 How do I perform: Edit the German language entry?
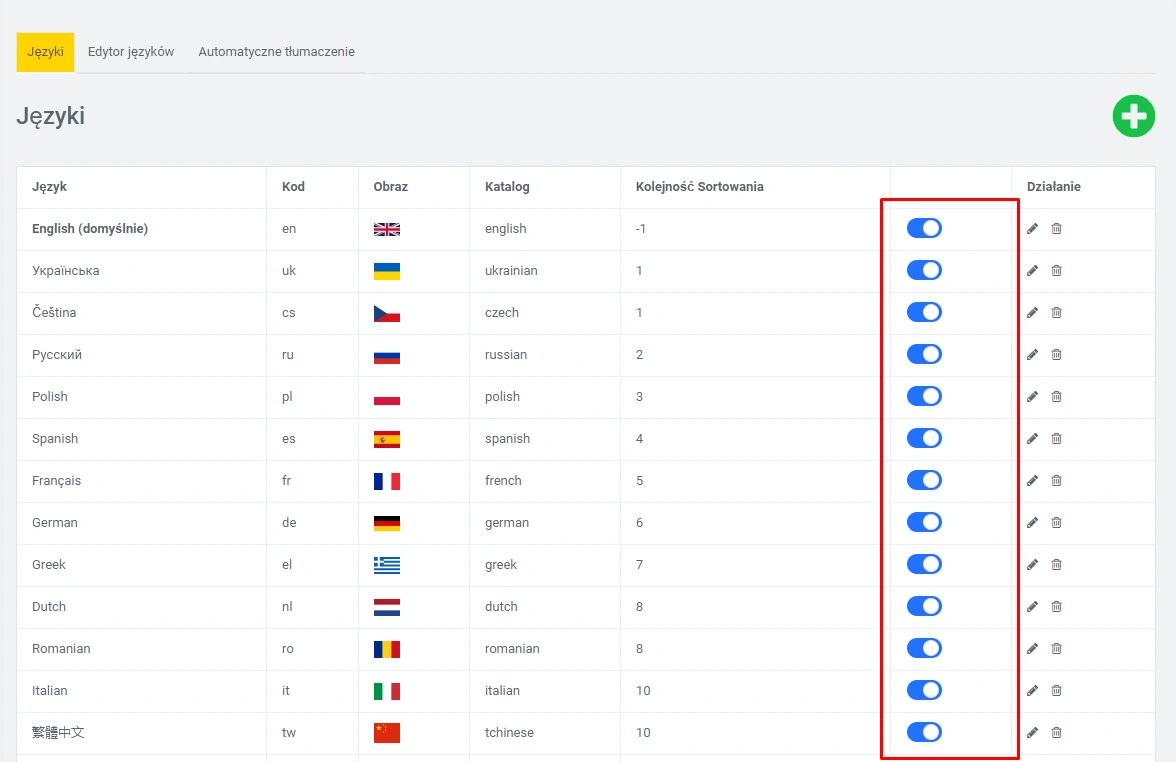point(1032,523)
